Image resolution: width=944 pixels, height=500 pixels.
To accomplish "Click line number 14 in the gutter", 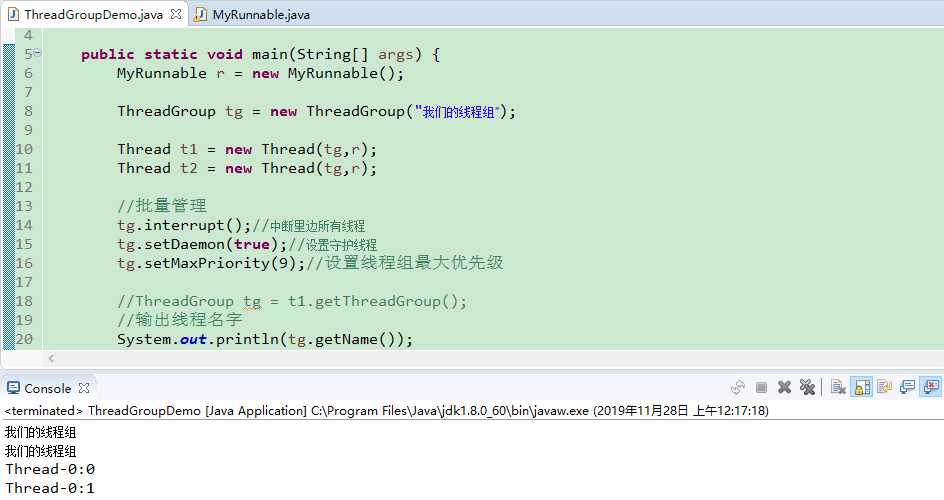I will pos(24,225).
